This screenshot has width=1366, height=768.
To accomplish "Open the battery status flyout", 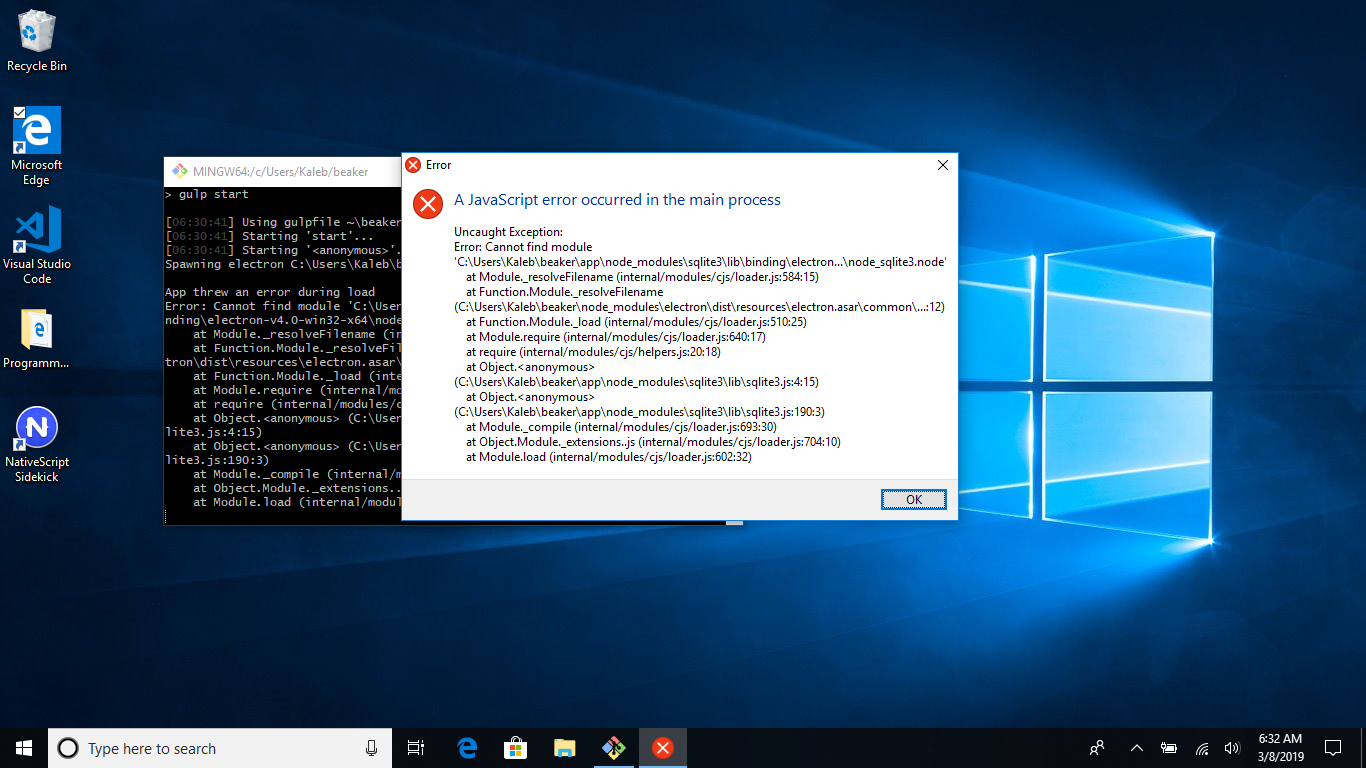I will click(x=1168, y=747).
